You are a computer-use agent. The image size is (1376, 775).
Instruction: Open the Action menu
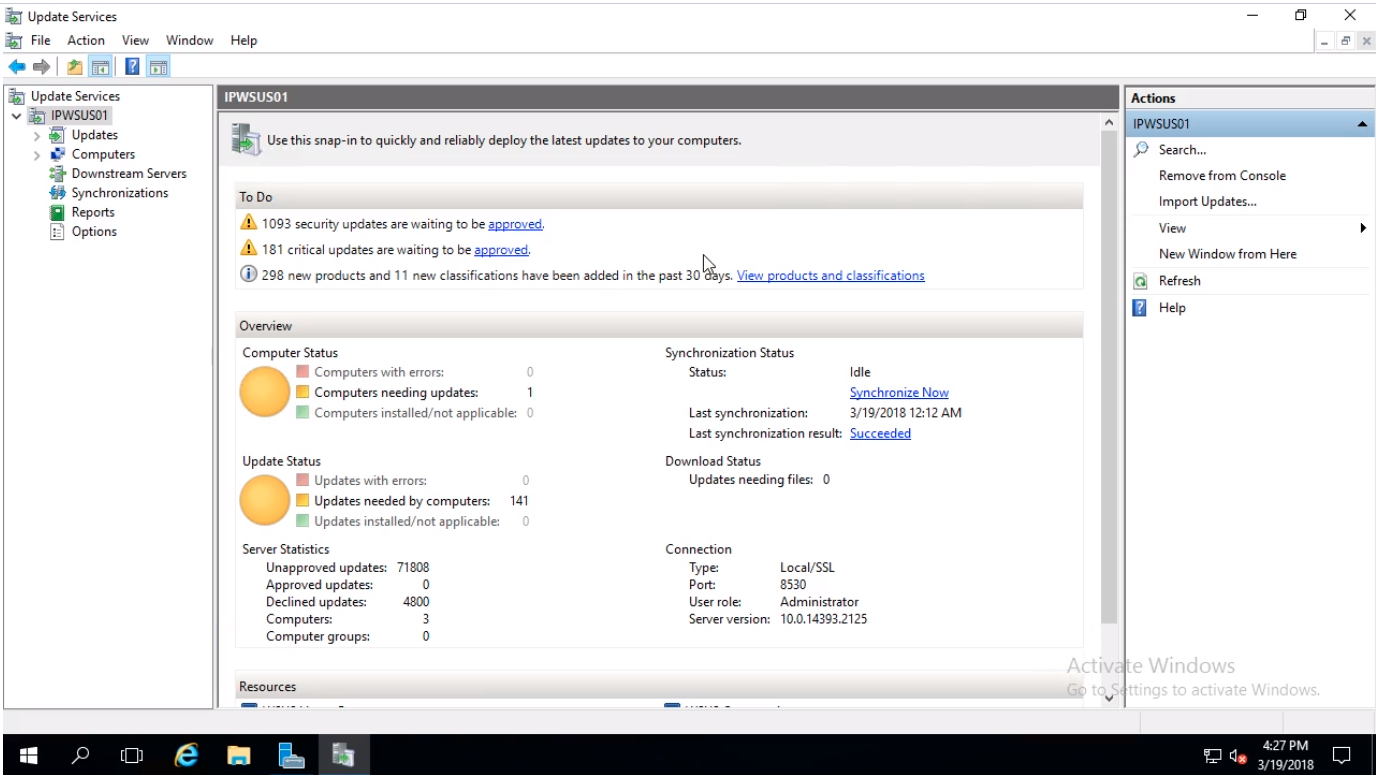click(86, 40)
